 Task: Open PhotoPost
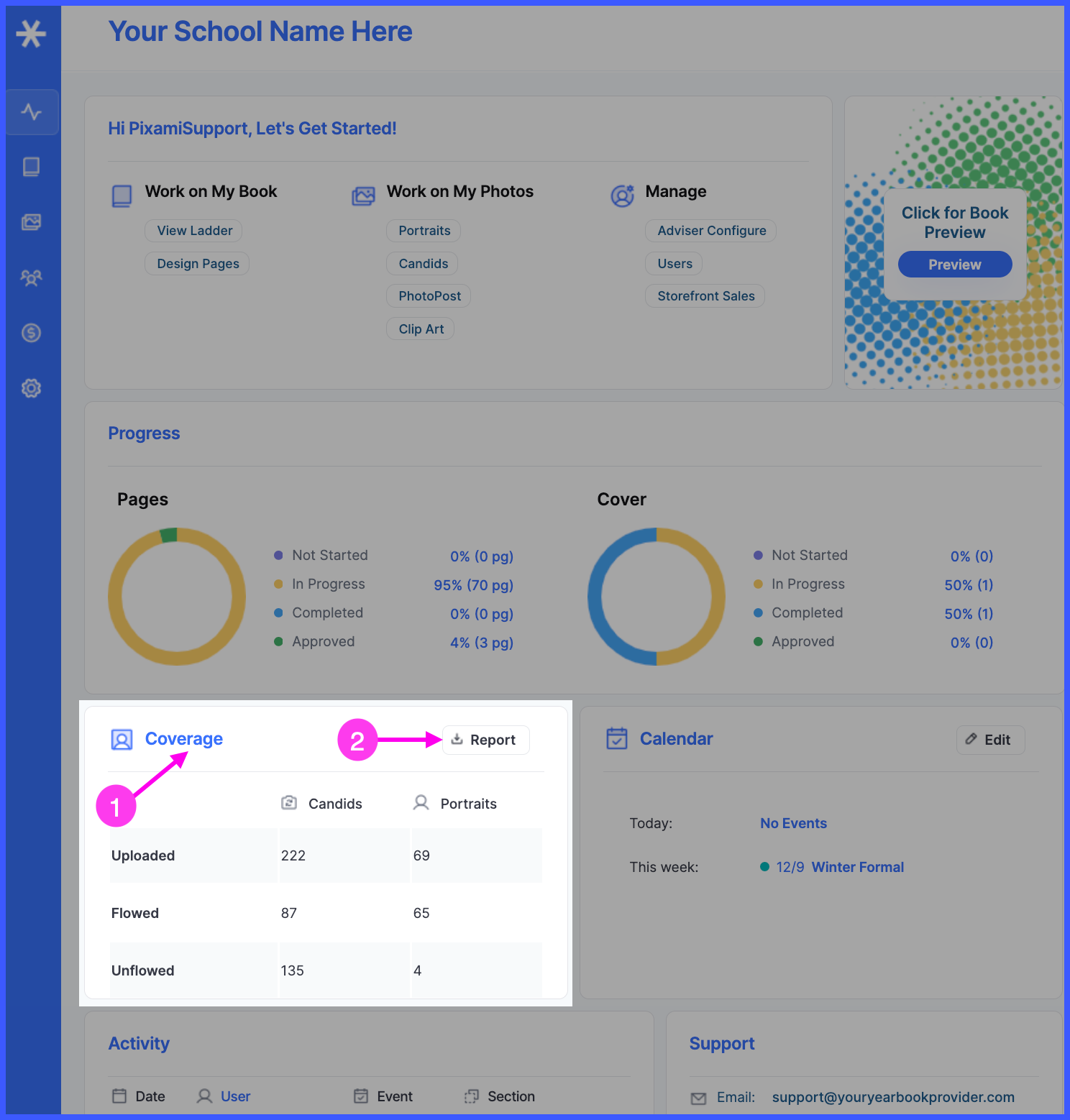tap(428, 295)
